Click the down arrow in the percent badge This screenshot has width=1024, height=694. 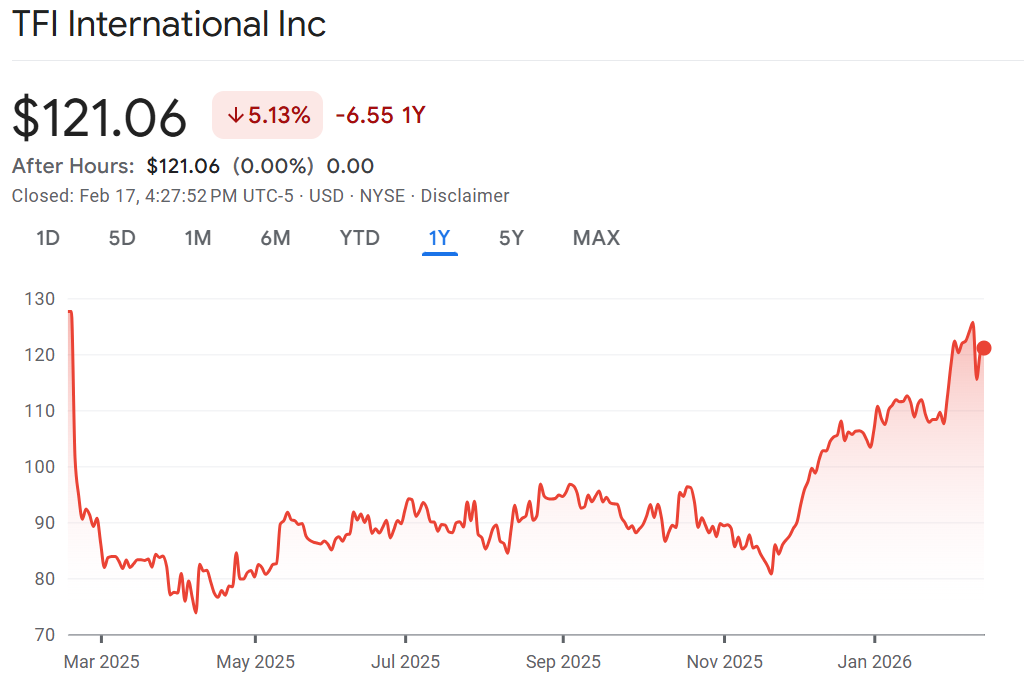click(x=236, y=115)
